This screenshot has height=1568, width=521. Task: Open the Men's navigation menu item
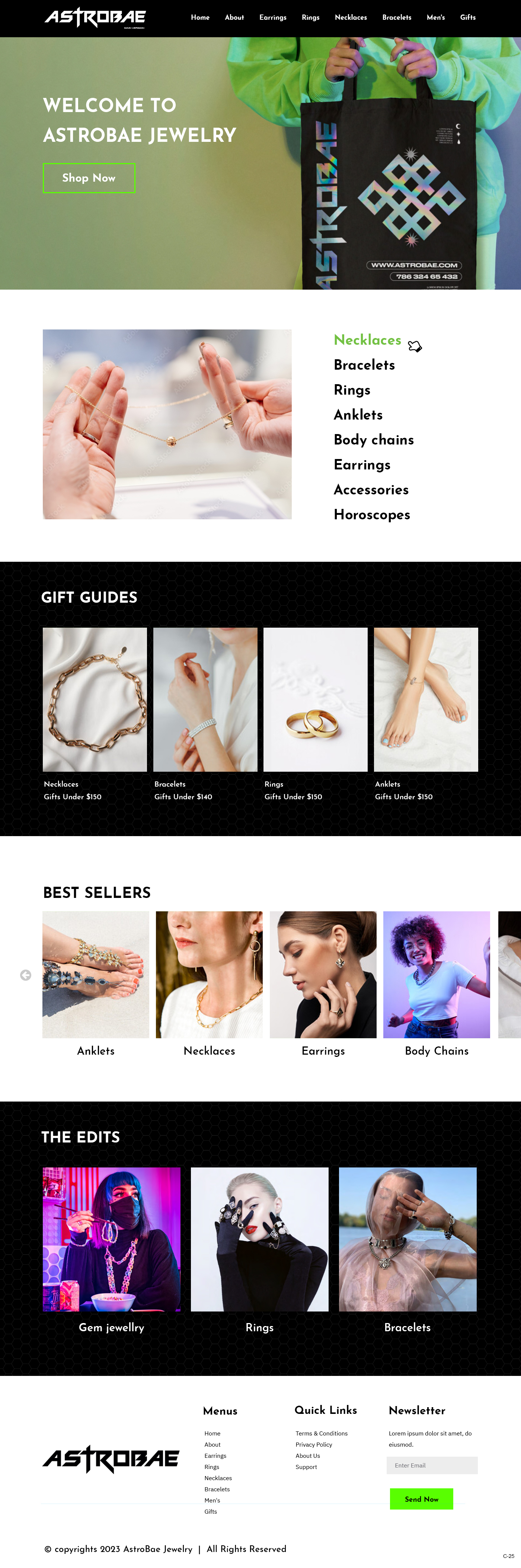click(x=436, y=17)
